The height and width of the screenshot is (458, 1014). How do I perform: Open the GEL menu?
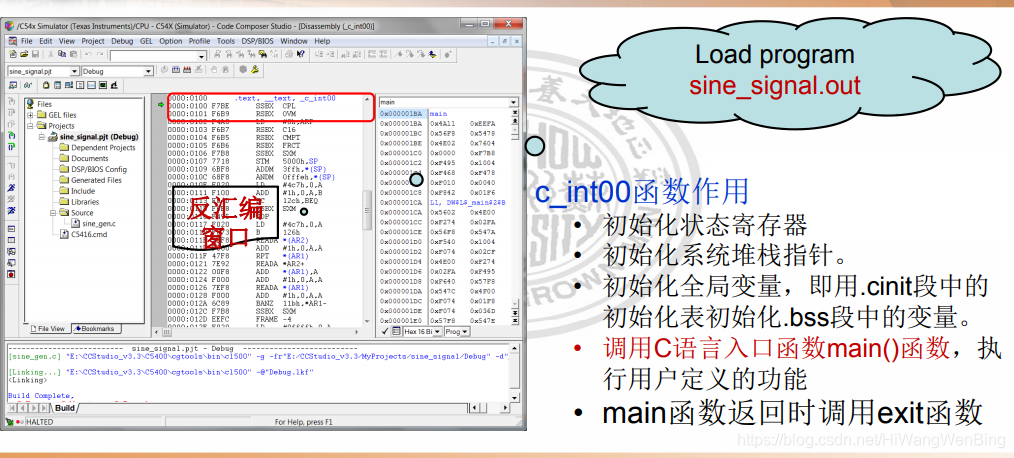click(146, 41)
